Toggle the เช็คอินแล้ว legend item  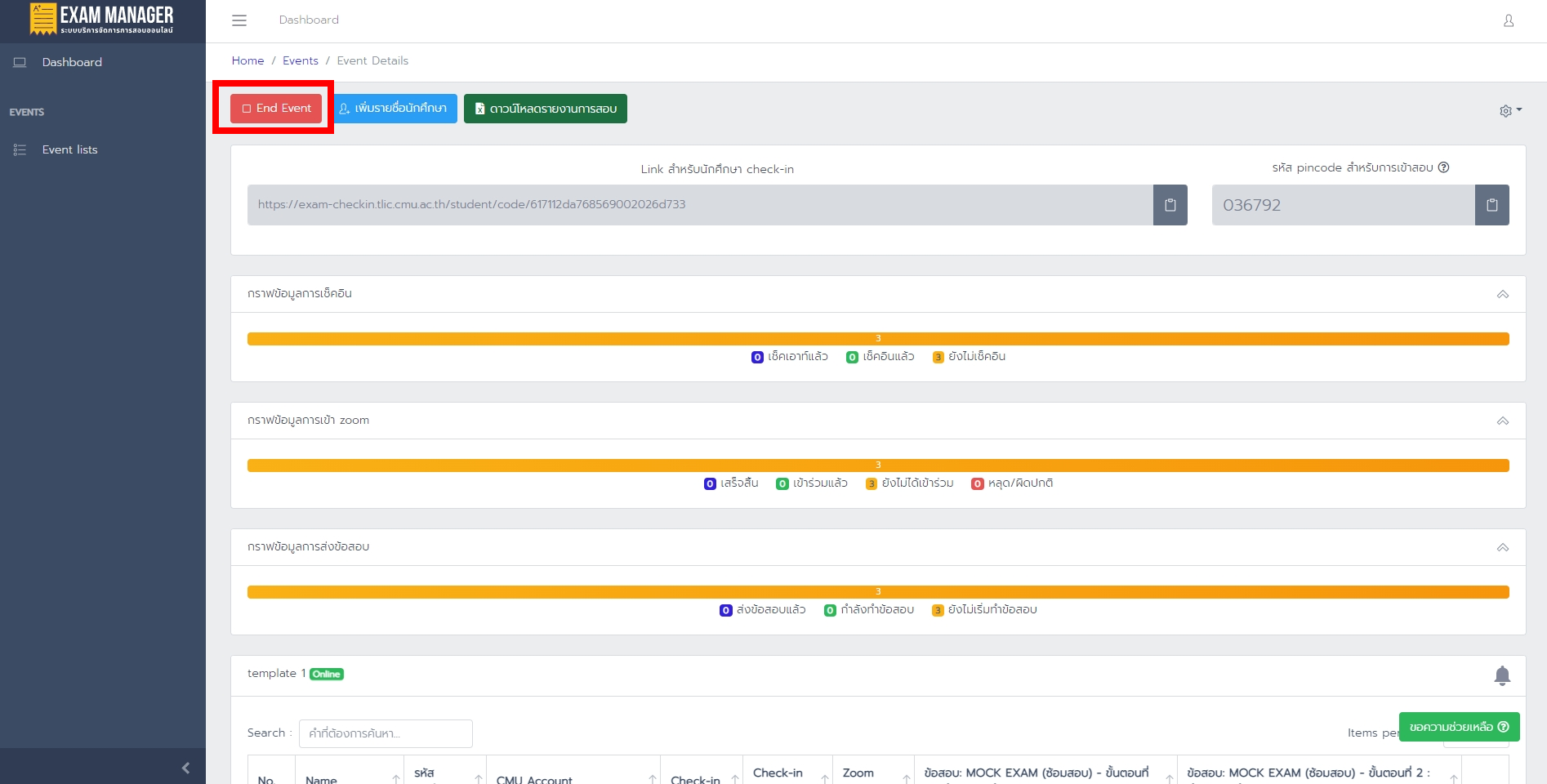click(880, 357)
